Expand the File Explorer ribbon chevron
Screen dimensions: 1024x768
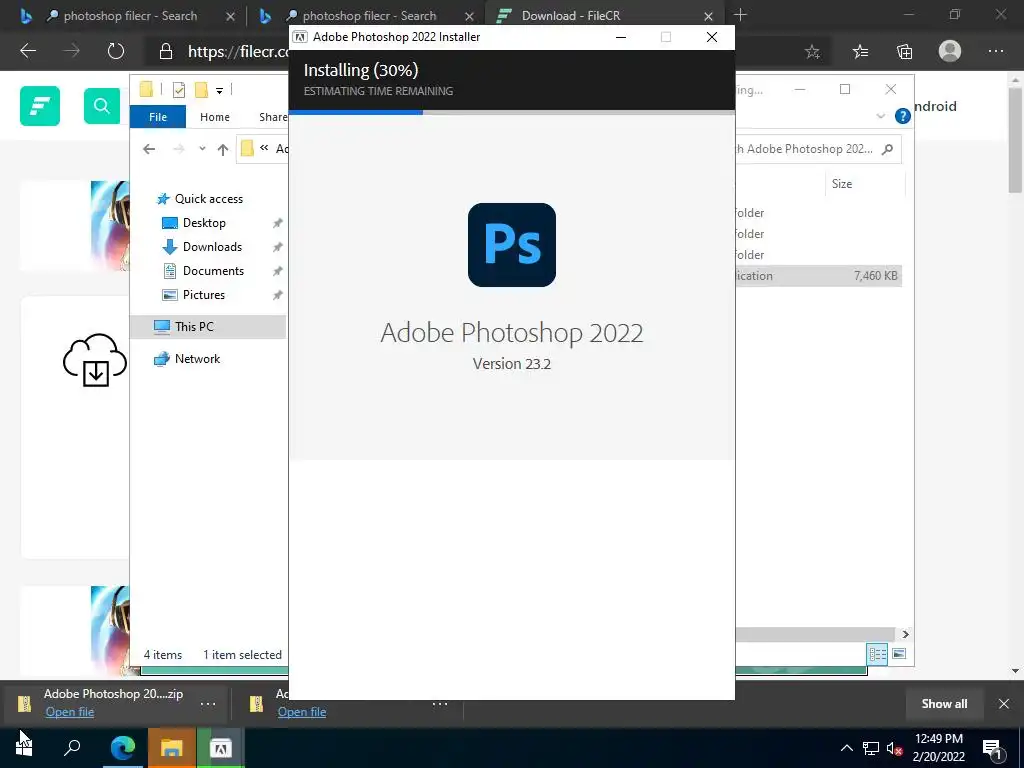point(880,116)
